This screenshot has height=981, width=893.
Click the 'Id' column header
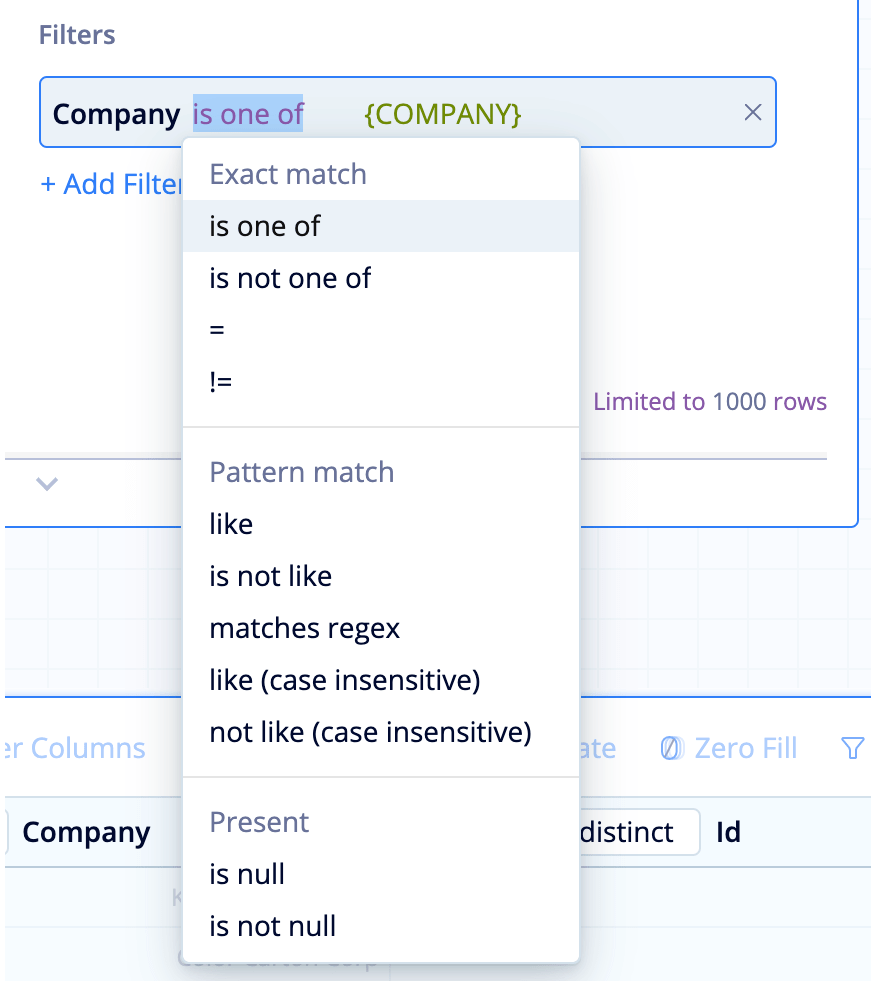(x=729, y=832)
